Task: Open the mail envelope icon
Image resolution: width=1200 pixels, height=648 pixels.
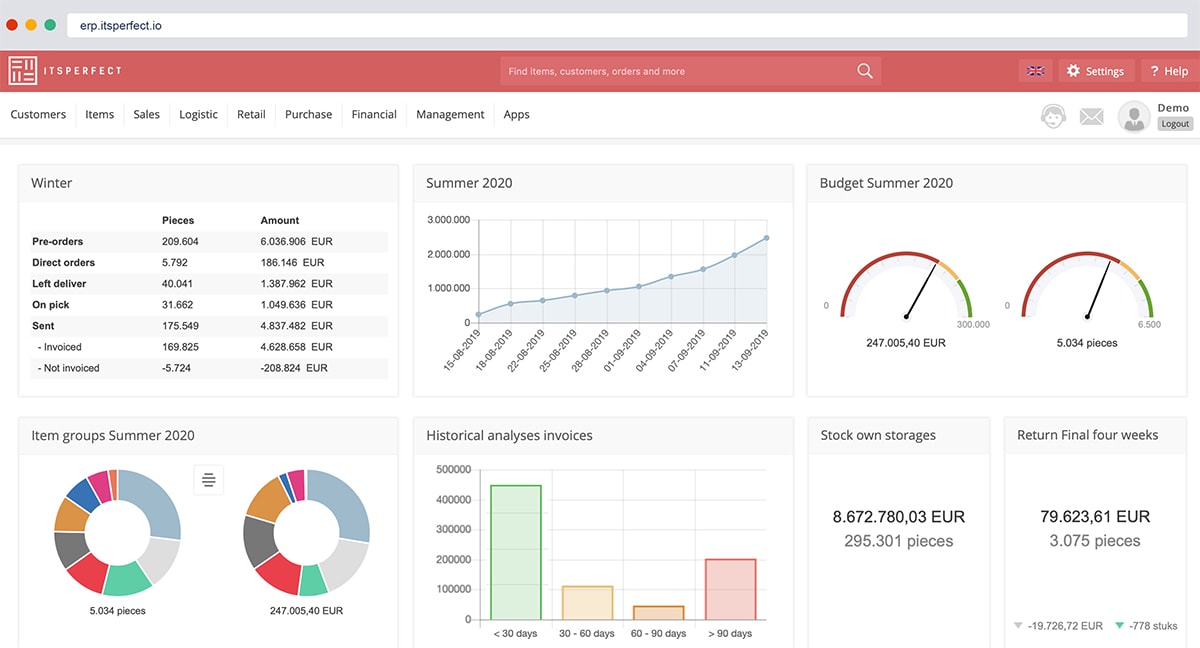Action: pyautogui.click(x=1091, y=117)
